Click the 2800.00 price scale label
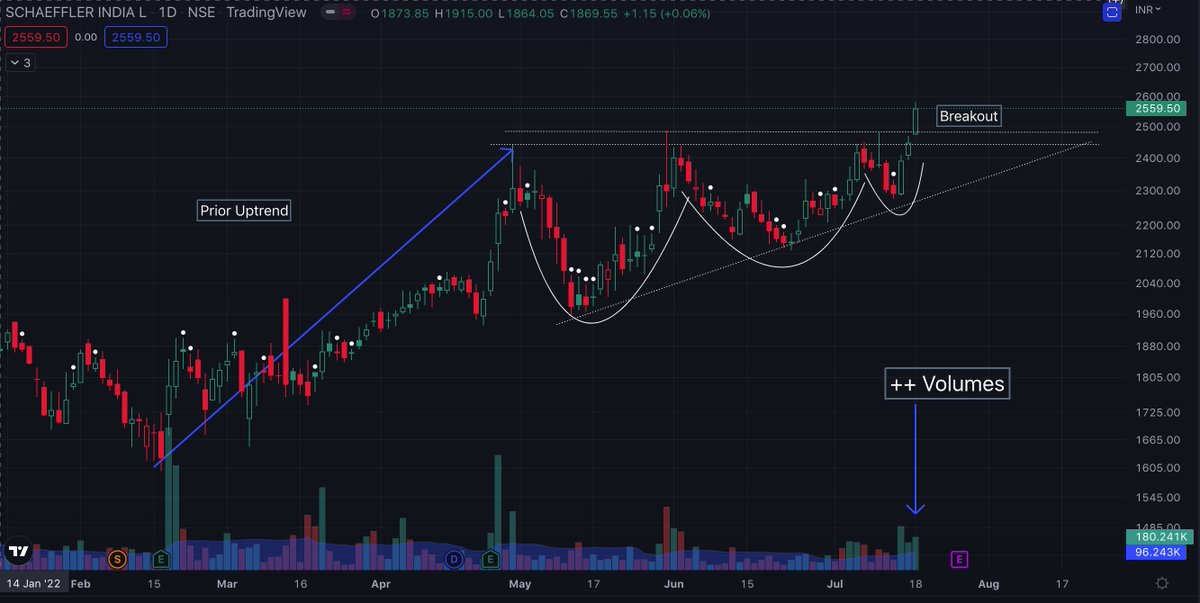Screen dimensions: 1200x603 coord(1158,39)
